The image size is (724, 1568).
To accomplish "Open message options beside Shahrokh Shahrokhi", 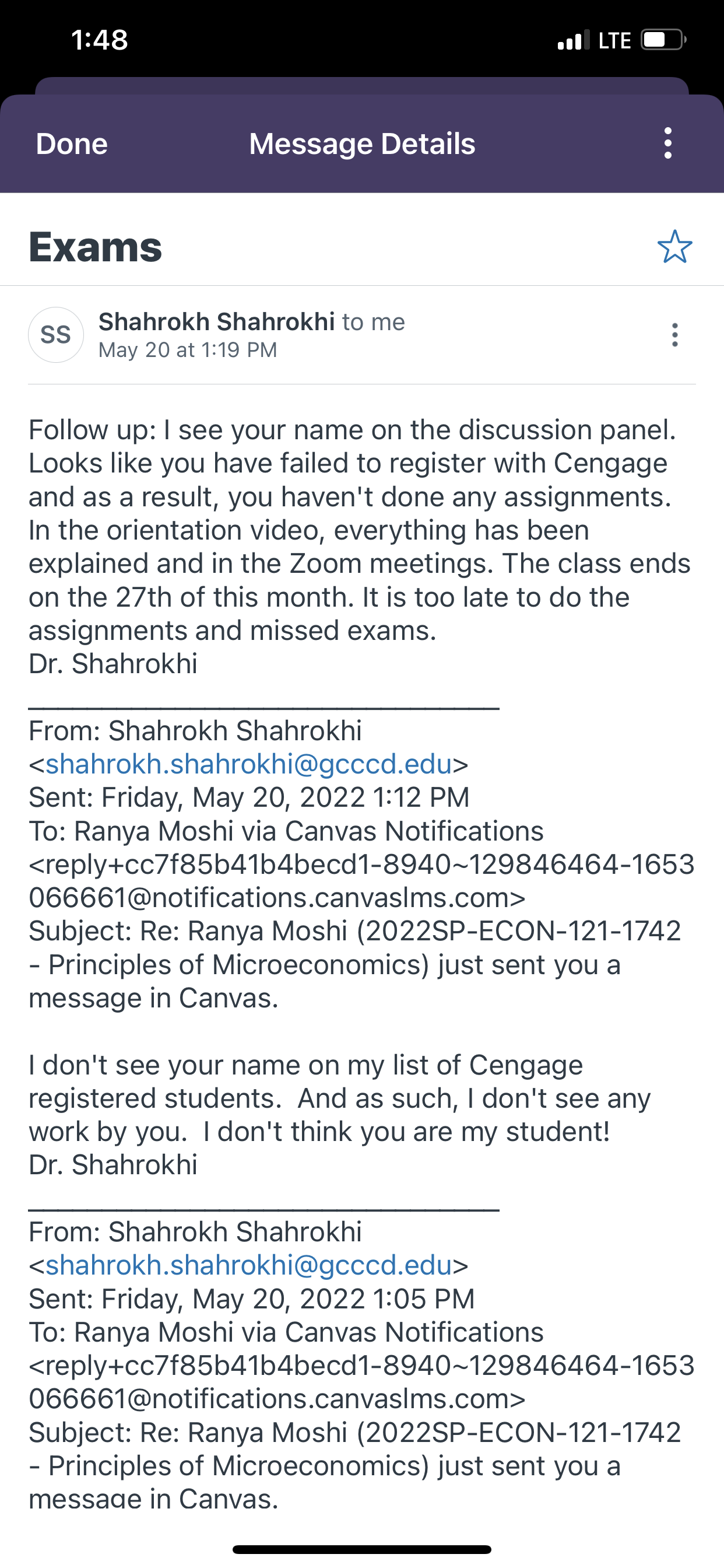I will point(674,335).
